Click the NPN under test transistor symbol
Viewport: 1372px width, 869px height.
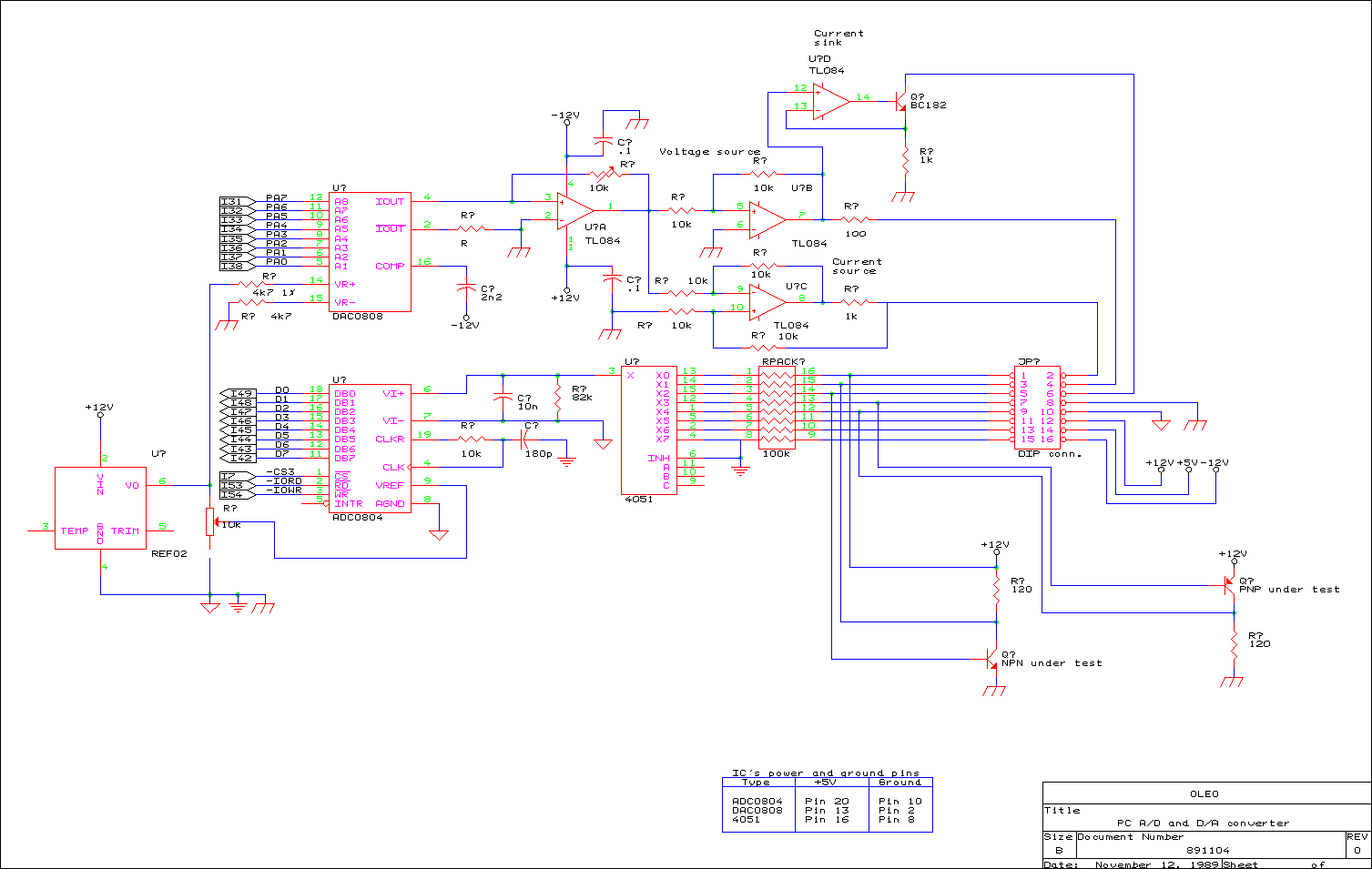click(991, 659)
